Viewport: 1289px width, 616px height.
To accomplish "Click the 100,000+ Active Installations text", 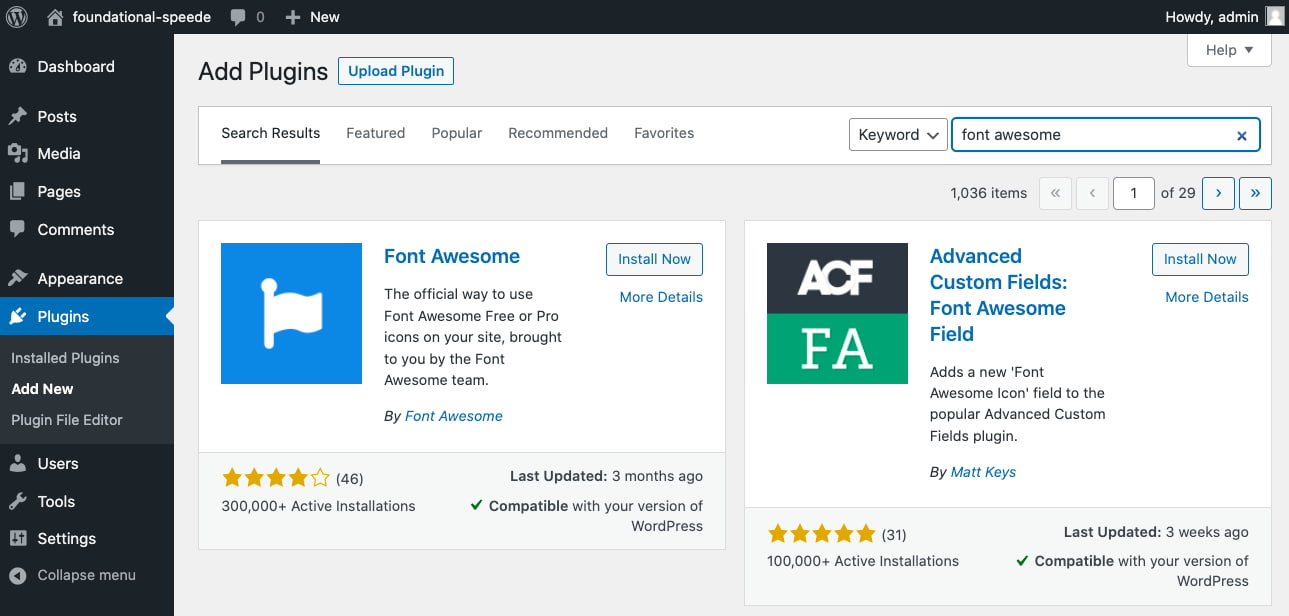I will point(863,561).
